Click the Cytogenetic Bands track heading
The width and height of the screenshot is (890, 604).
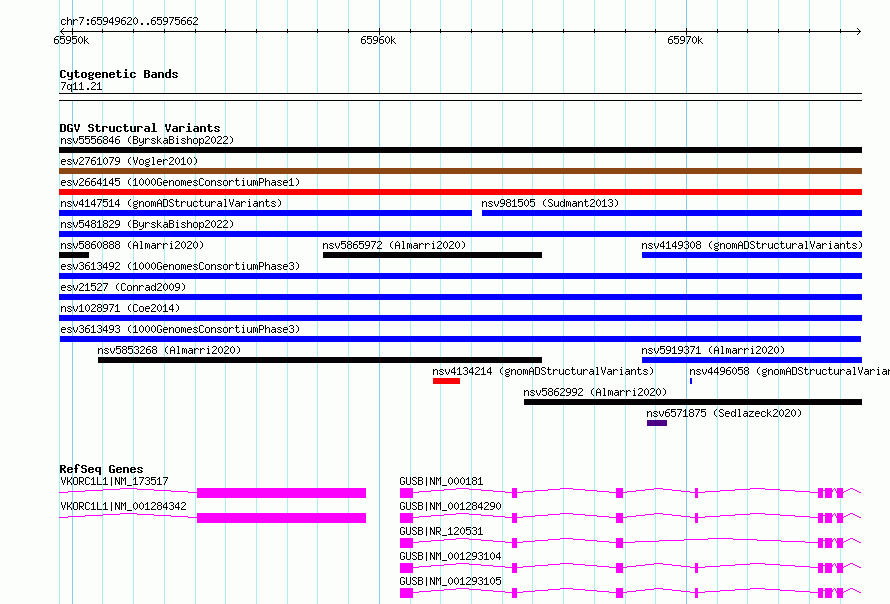coord(119,74)
